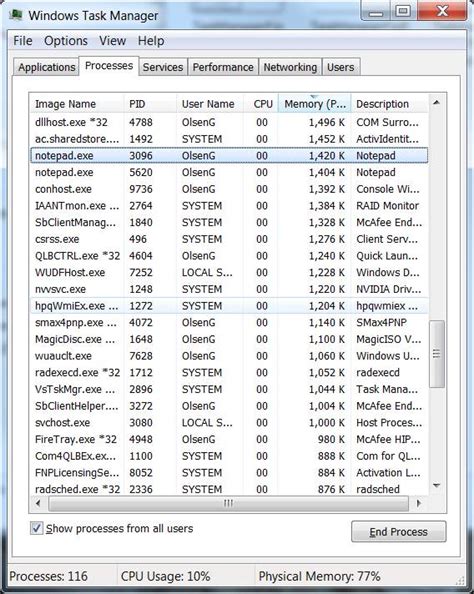Select the WUDFHost.exe process

[x=229, y=272]
